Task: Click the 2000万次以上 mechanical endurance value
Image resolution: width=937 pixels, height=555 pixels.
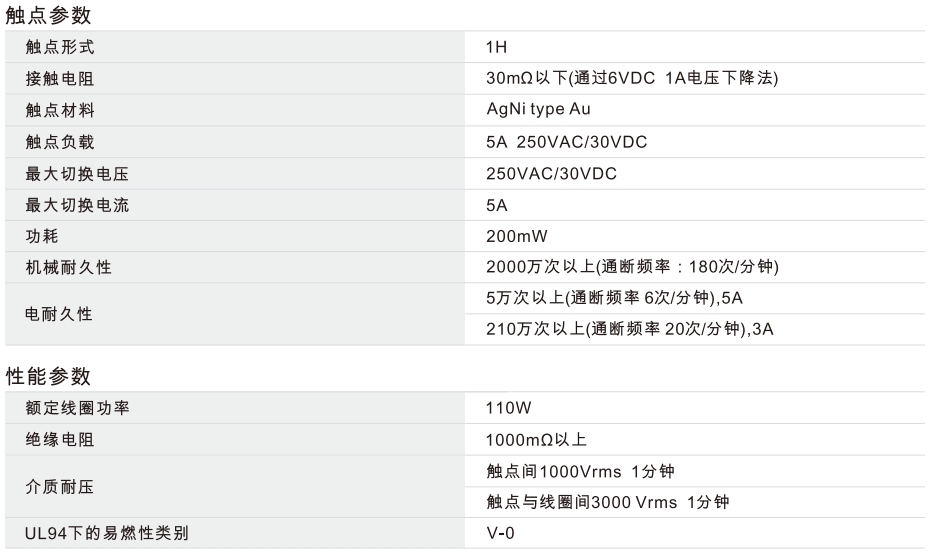Action: coord(631,268)
